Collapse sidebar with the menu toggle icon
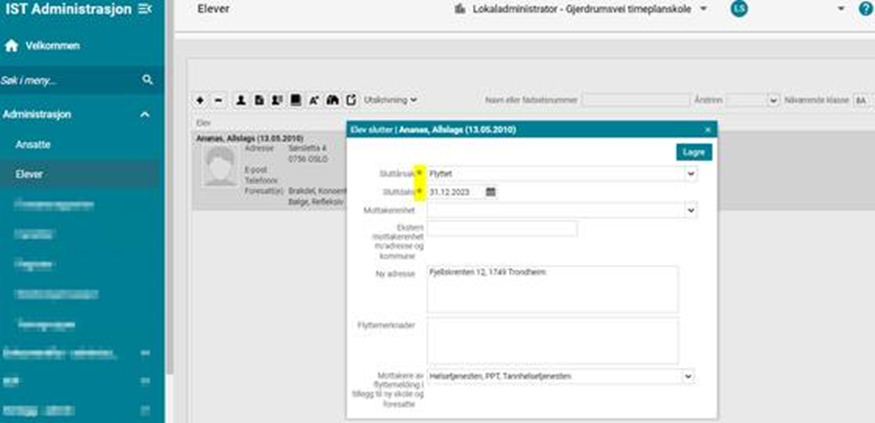875x423 pixels. (145, 9)
